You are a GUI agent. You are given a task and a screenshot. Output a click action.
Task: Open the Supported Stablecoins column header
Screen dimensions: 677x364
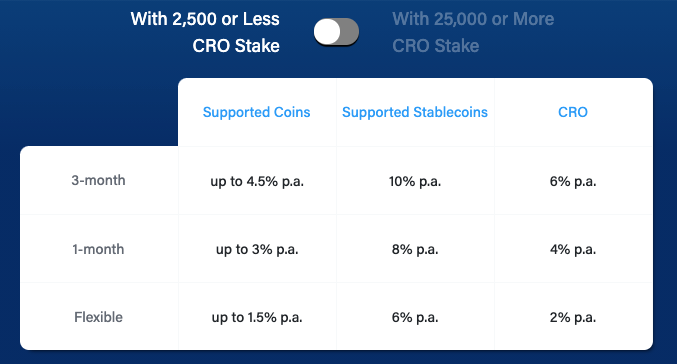coord(415,112)
